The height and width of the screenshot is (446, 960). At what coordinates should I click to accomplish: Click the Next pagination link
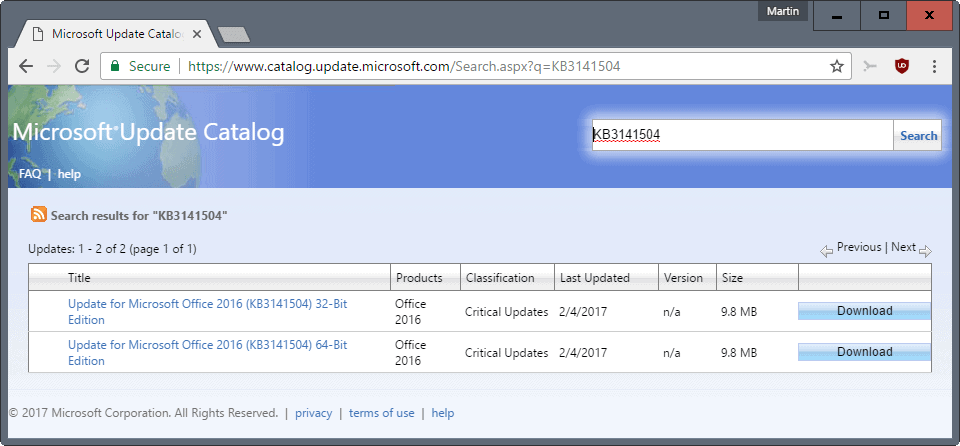904,247
